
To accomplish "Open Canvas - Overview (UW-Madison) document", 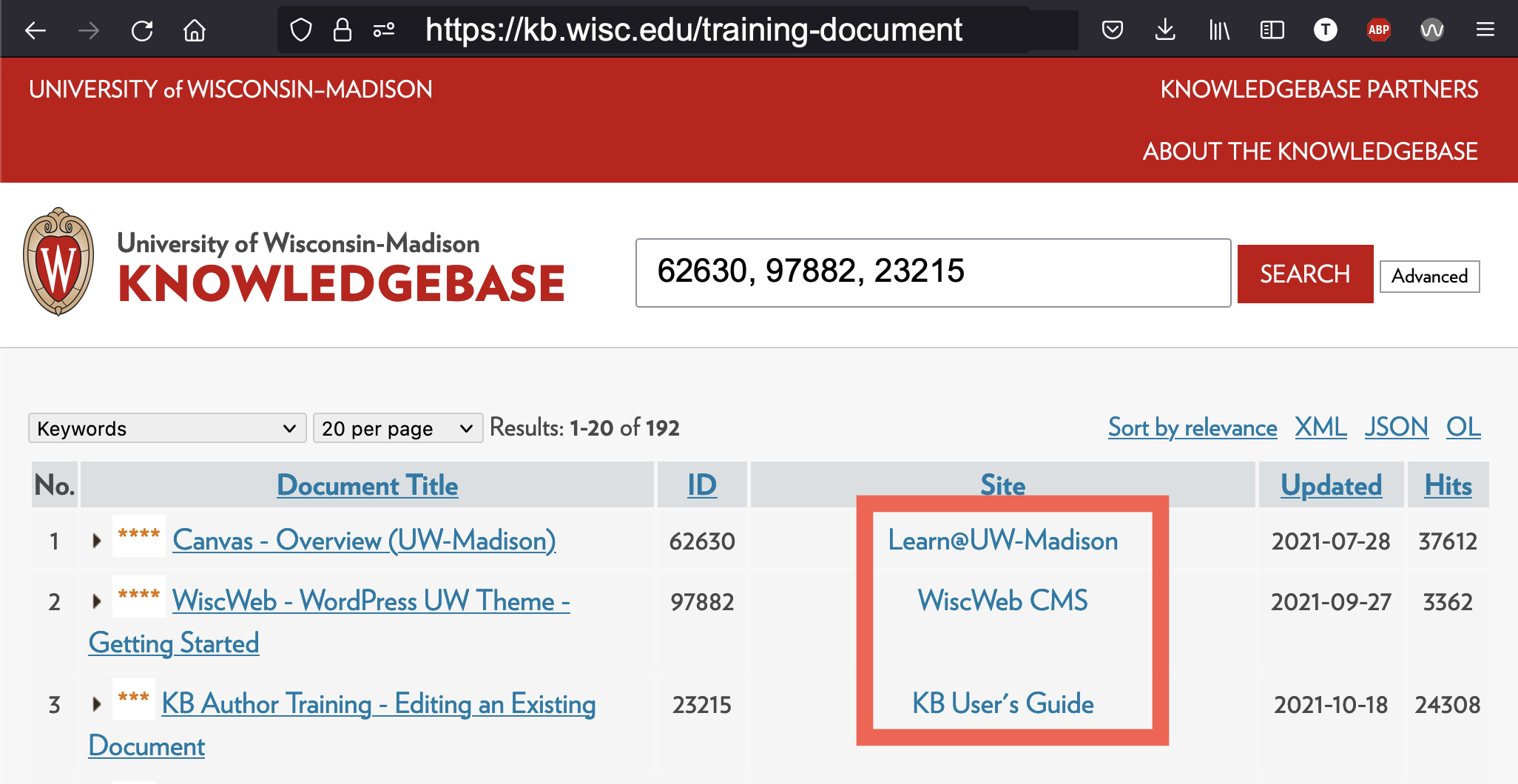I will point(364,541).
